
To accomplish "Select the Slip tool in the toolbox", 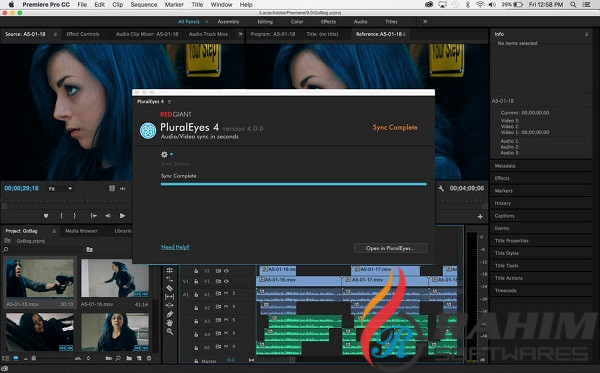I will tap(170, 296).
